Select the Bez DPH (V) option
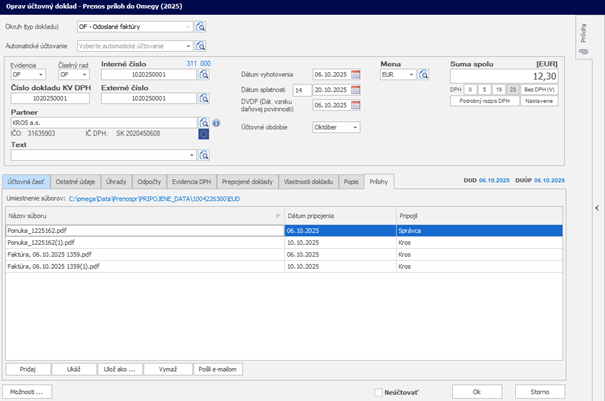This screenshot has width=605, height=401. pos(539,89)
